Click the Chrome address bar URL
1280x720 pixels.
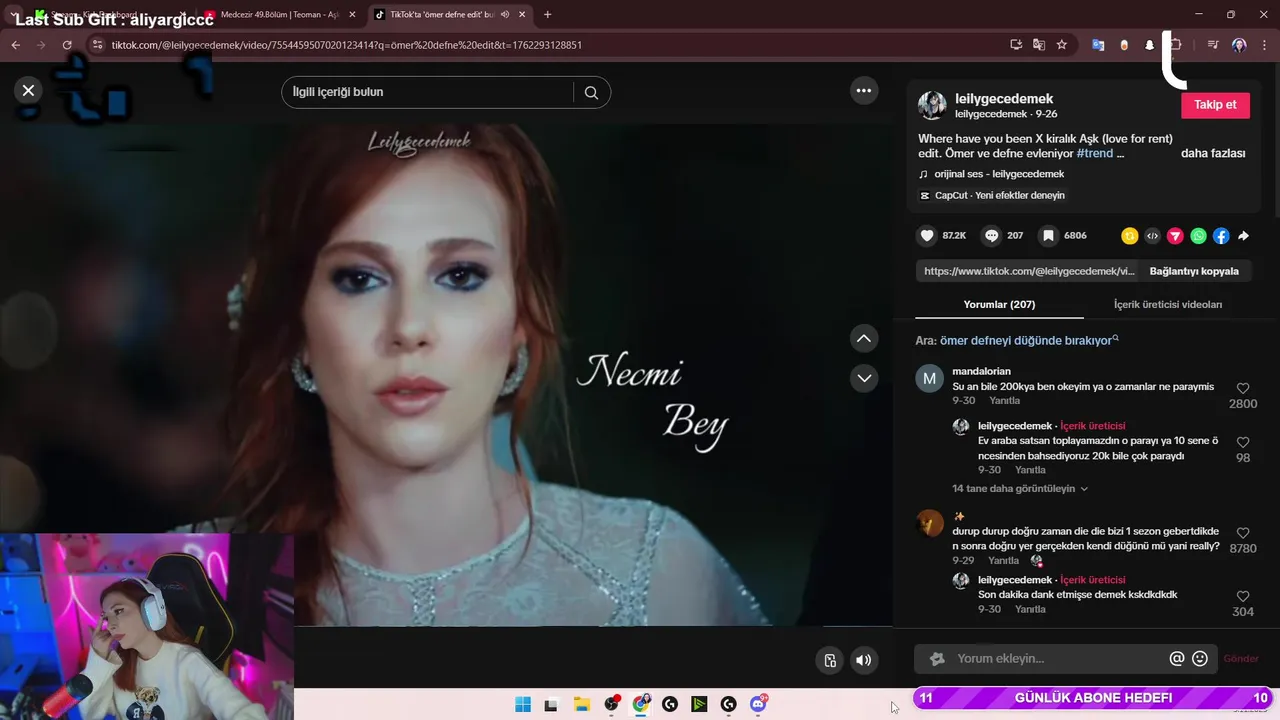pos(346,45)
